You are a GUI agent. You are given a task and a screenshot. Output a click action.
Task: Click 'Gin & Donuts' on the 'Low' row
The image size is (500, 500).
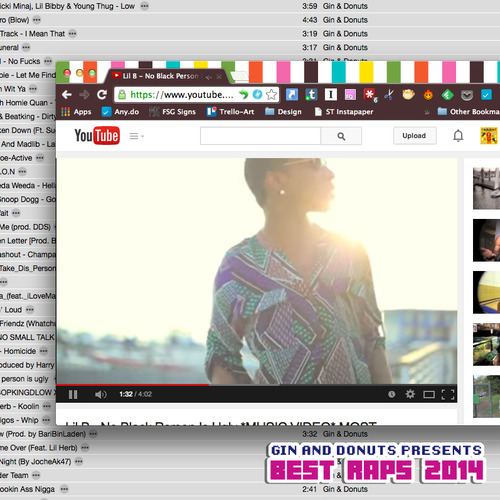[x=345, y=6]
